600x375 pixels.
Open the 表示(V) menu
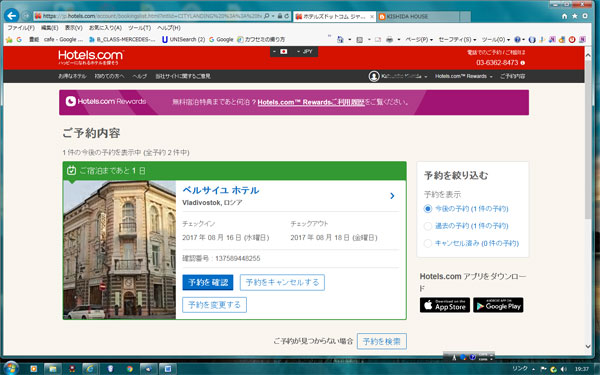[73, 28]
